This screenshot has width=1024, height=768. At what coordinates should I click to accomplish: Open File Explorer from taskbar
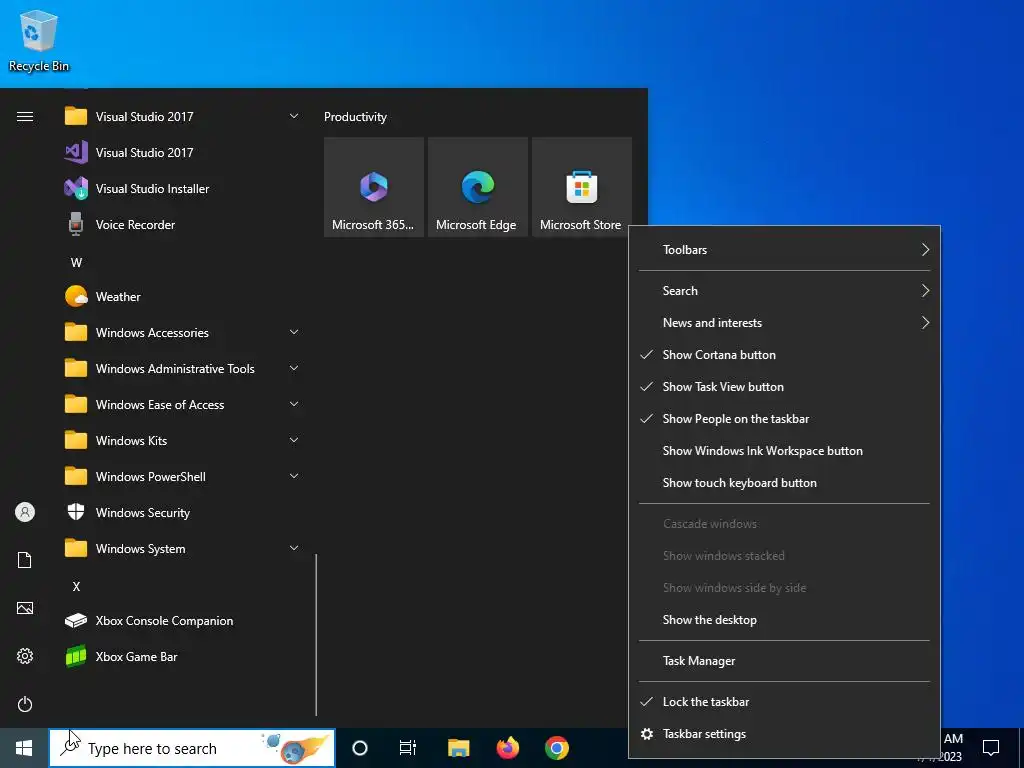[x=458, y=748]
